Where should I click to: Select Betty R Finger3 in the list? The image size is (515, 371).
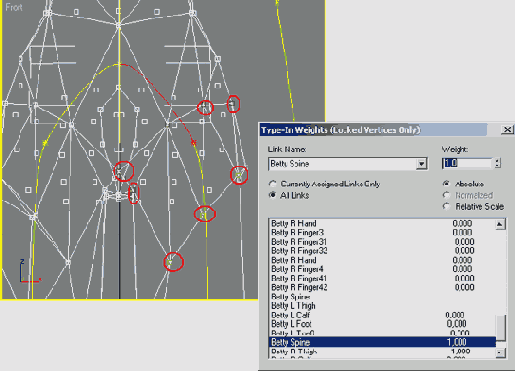[382, 232]
